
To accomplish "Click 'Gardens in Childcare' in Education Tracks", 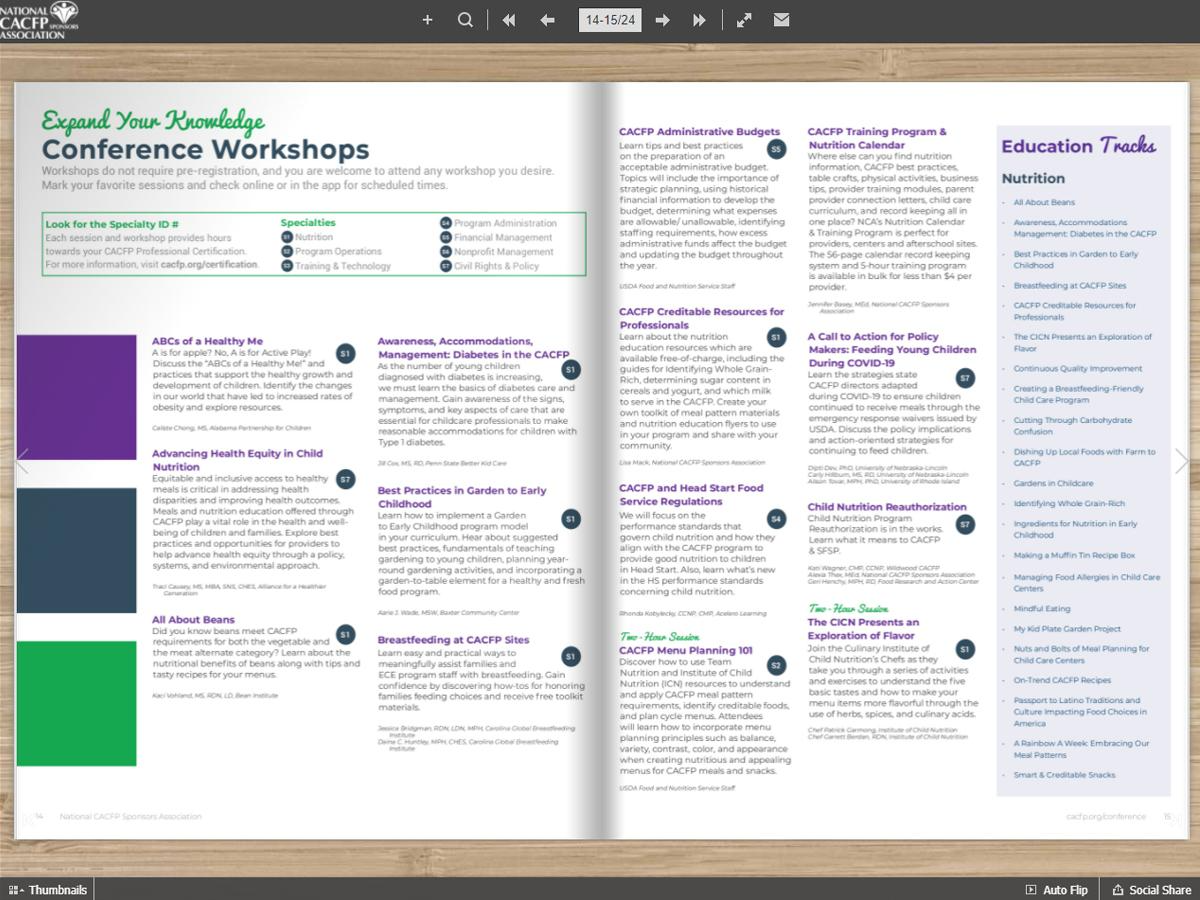I will click(x=1053, y=484).
